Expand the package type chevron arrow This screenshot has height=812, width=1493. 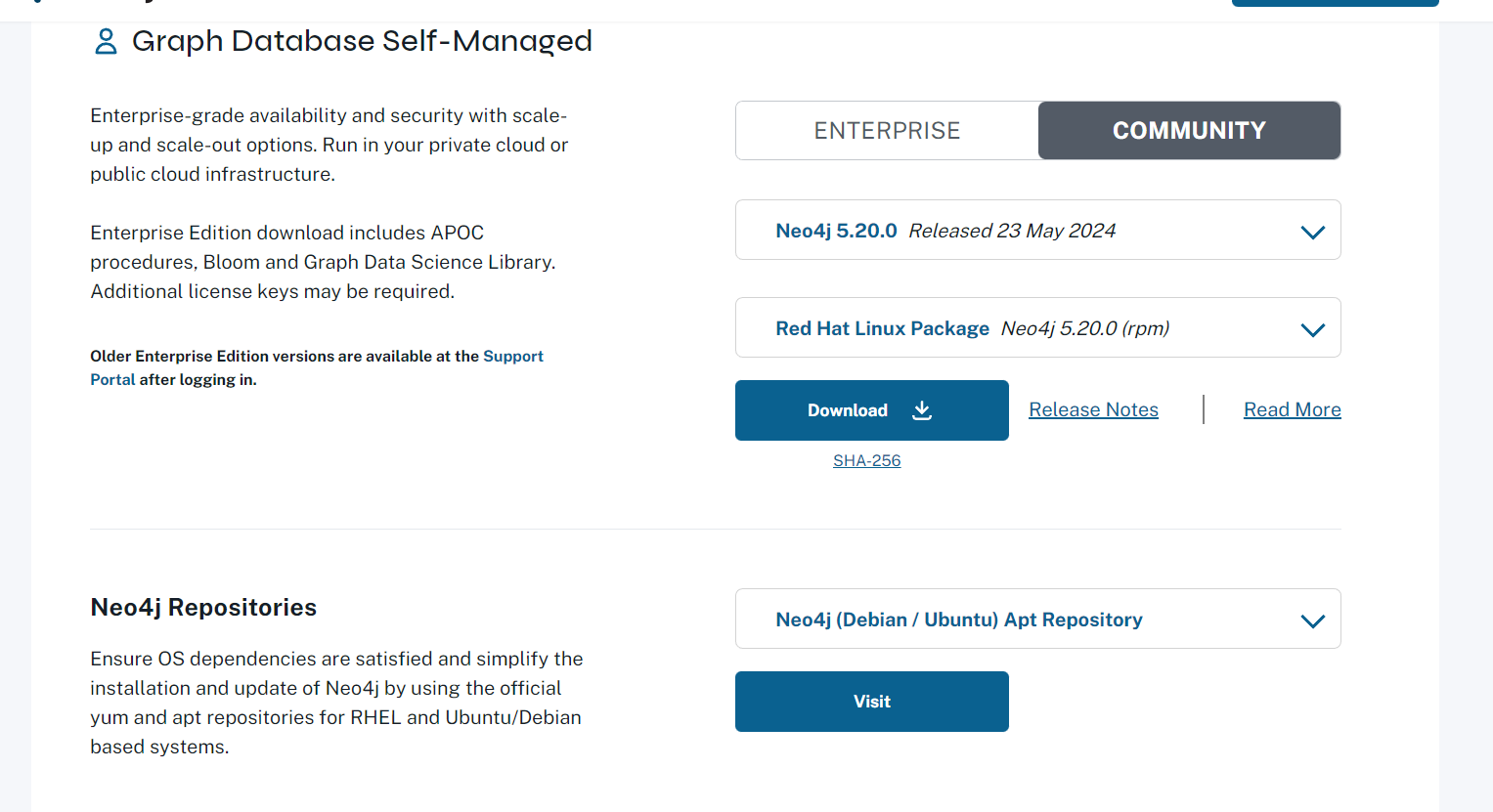(x=1313, y=329)
